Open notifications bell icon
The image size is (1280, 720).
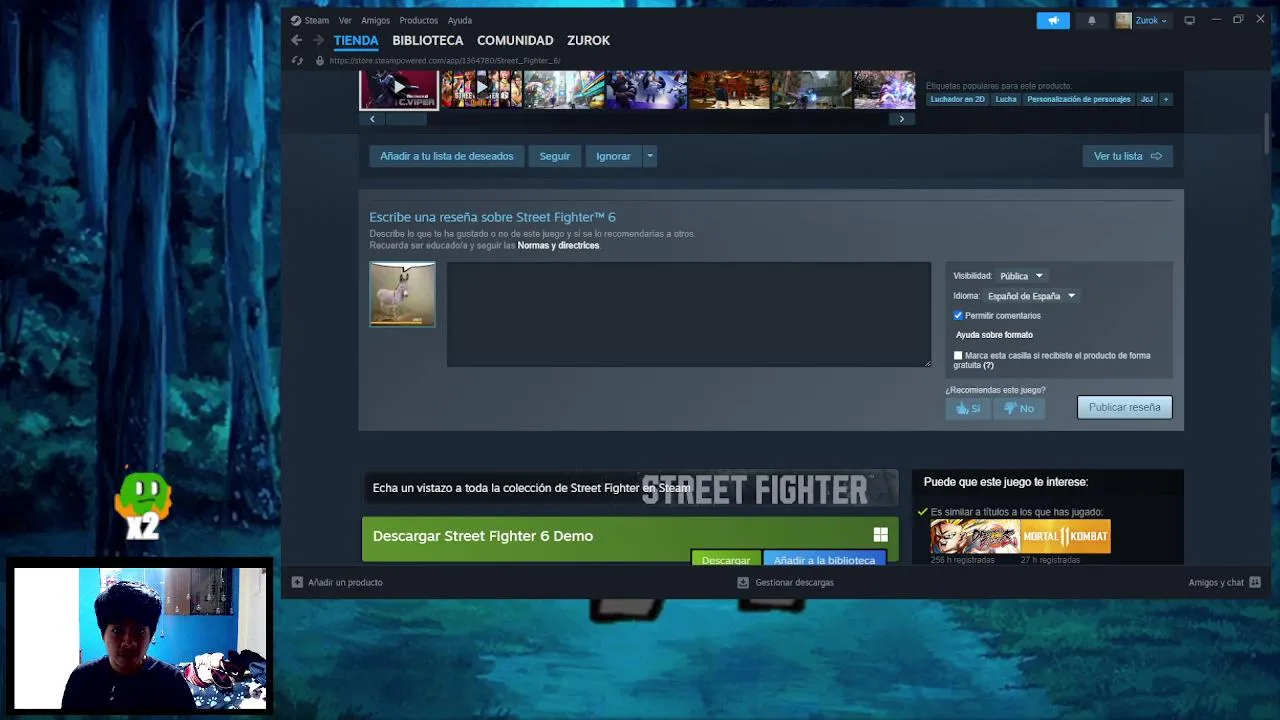click(x=1092, y=20)
